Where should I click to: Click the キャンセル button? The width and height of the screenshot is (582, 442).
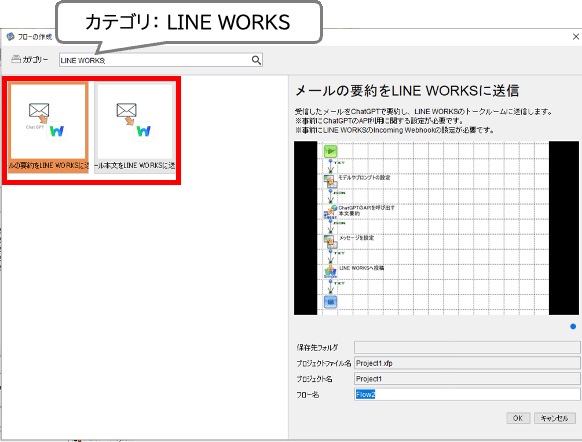[x=555, y=418]
